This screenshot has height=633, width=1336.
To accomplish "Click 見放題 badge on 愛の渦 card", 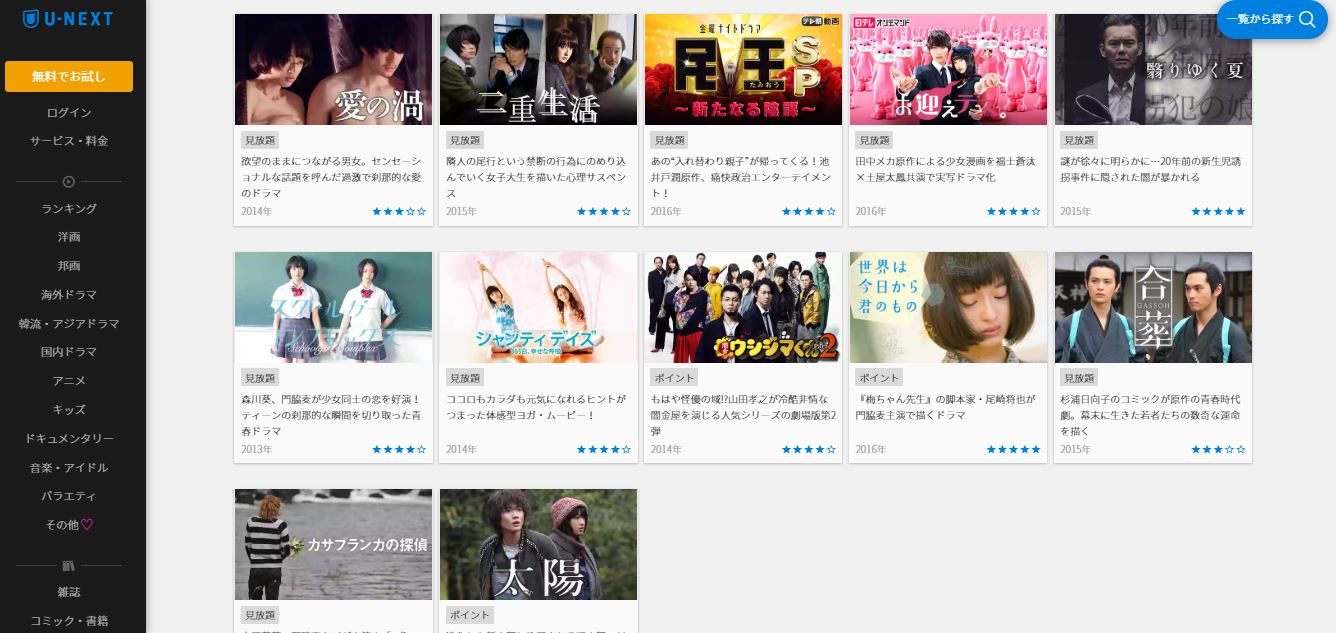I will click(x=260, y=140).
